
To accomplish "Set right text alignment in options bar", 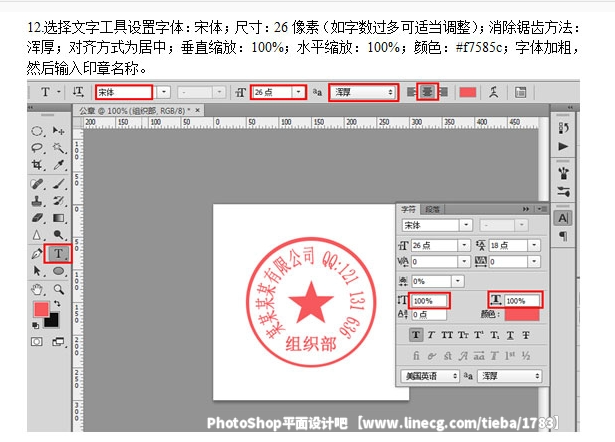I will [444, 92].
